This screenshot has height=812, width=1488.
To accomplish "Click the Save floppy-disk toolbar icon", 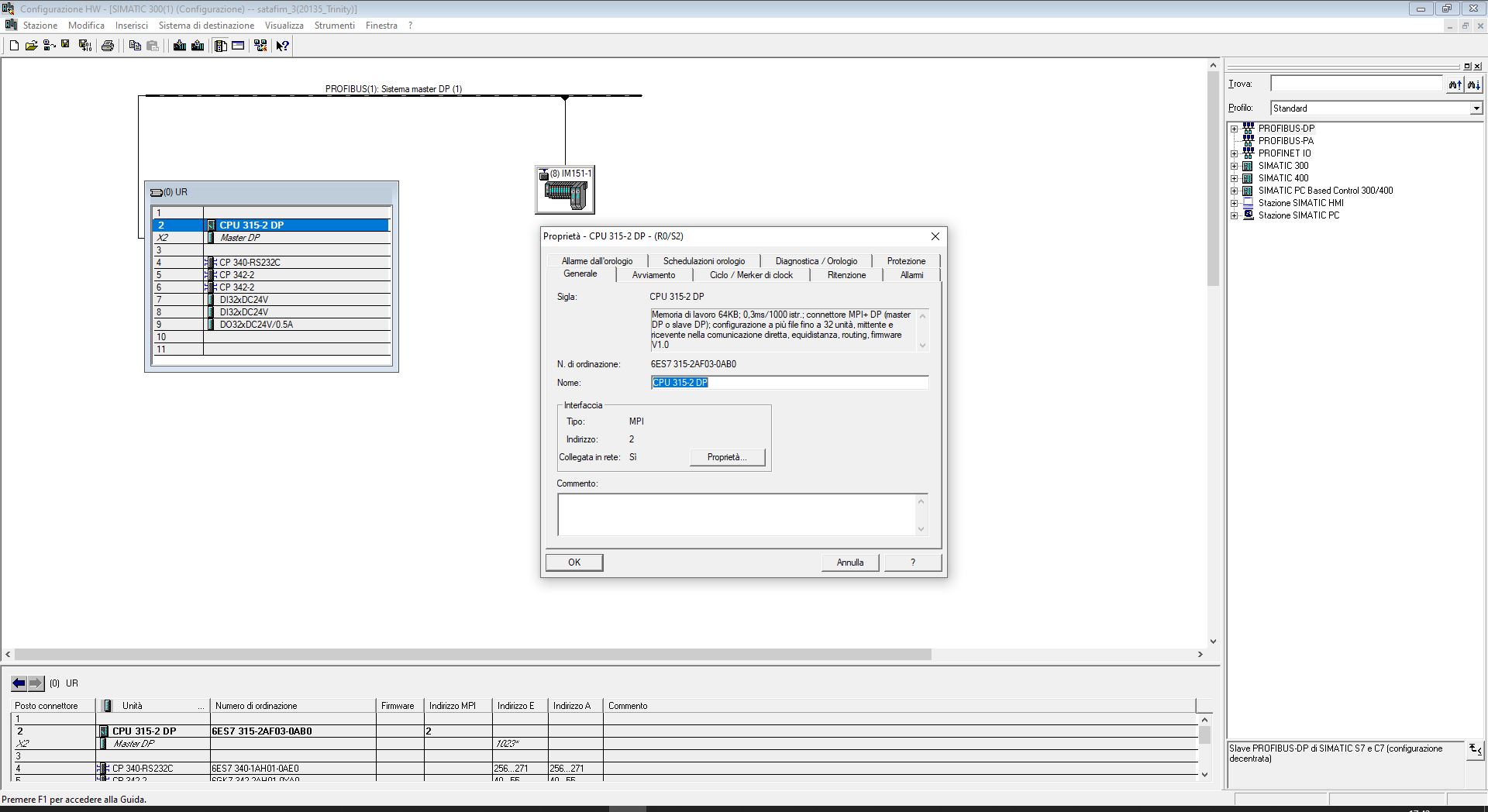I will coord(66,46).
